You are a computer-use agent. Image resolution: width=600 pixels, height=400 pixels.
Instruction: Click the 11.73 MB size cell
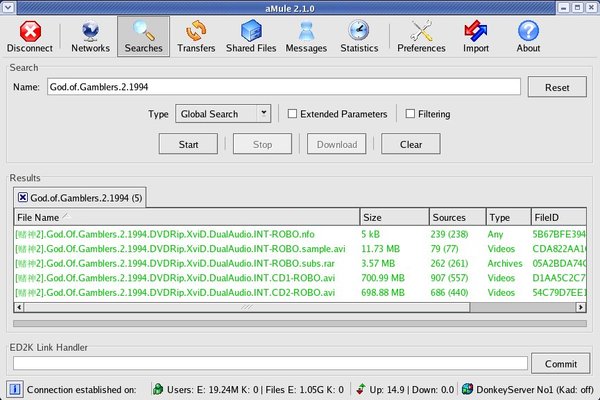pyautogui.click(x=380, y=249)
